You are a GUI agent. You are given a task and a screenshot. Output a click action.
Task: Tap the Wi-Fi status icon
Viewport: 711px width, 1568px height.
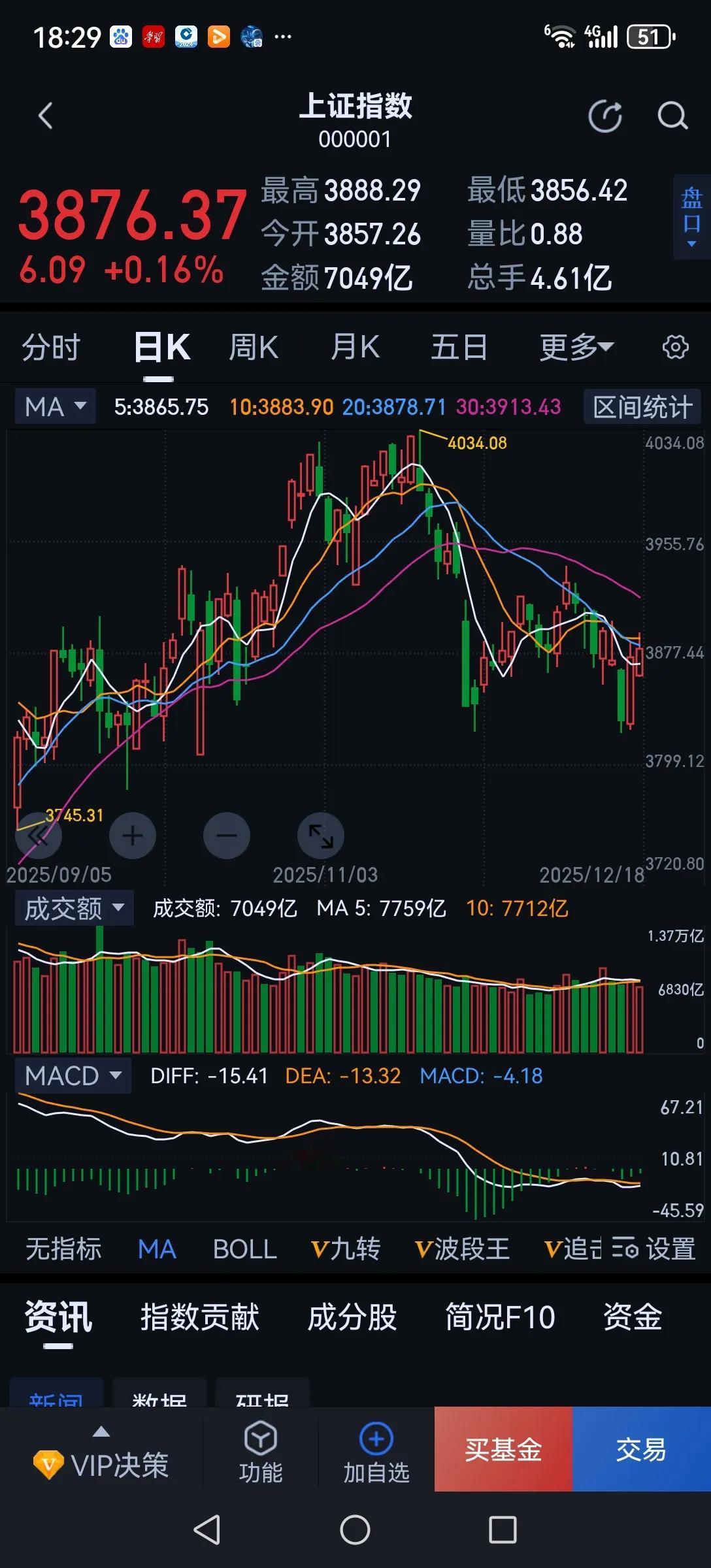point(560,37)
